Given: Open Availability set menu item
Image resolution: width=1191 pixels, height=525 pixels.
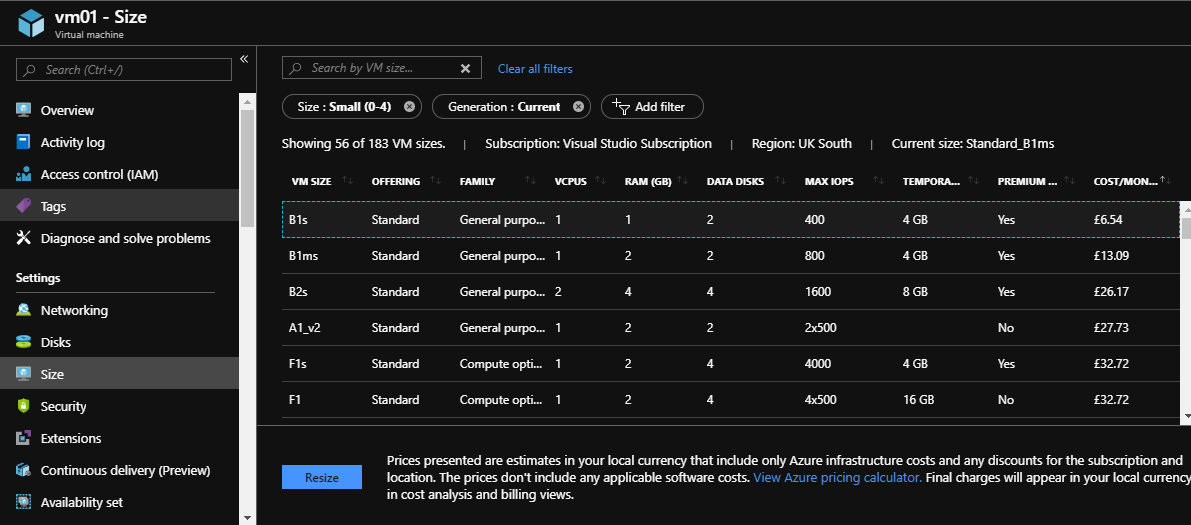Looking at the screenshot, I should (81, 502).
